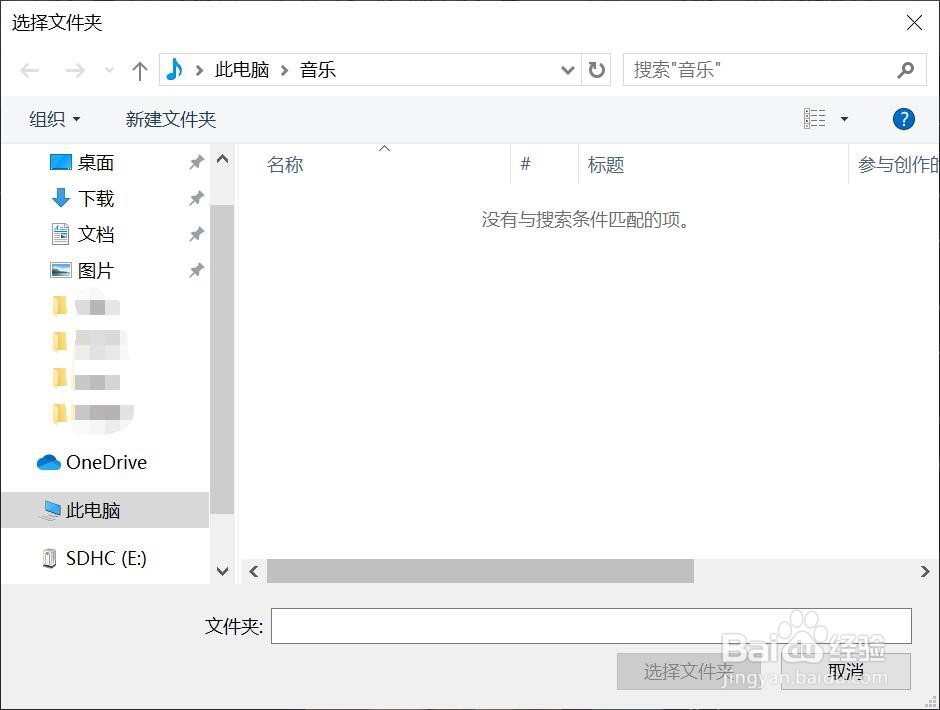Screen dimensions: 940x710
Task: Go up one folder level
Action: (x=139, y=69)
